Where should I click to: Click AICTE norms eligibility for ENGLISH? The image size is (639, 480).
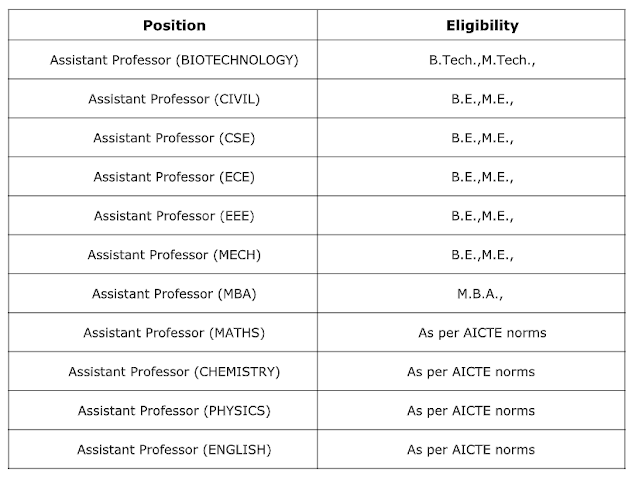(471, 449)
